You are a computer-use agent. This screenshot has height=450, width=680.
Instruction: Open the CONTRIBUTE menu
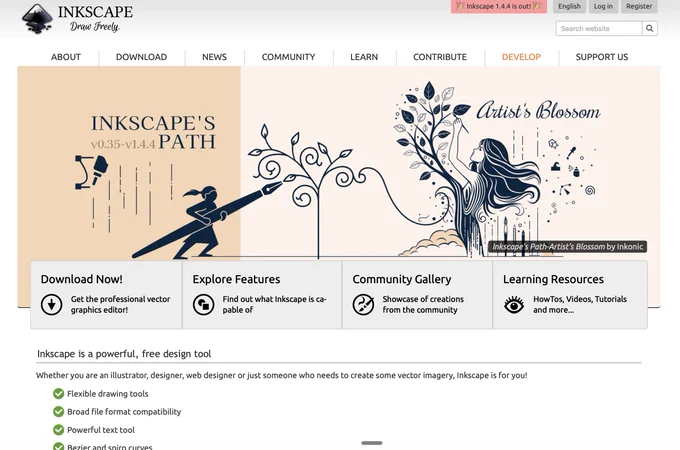(x=440, y=57)
